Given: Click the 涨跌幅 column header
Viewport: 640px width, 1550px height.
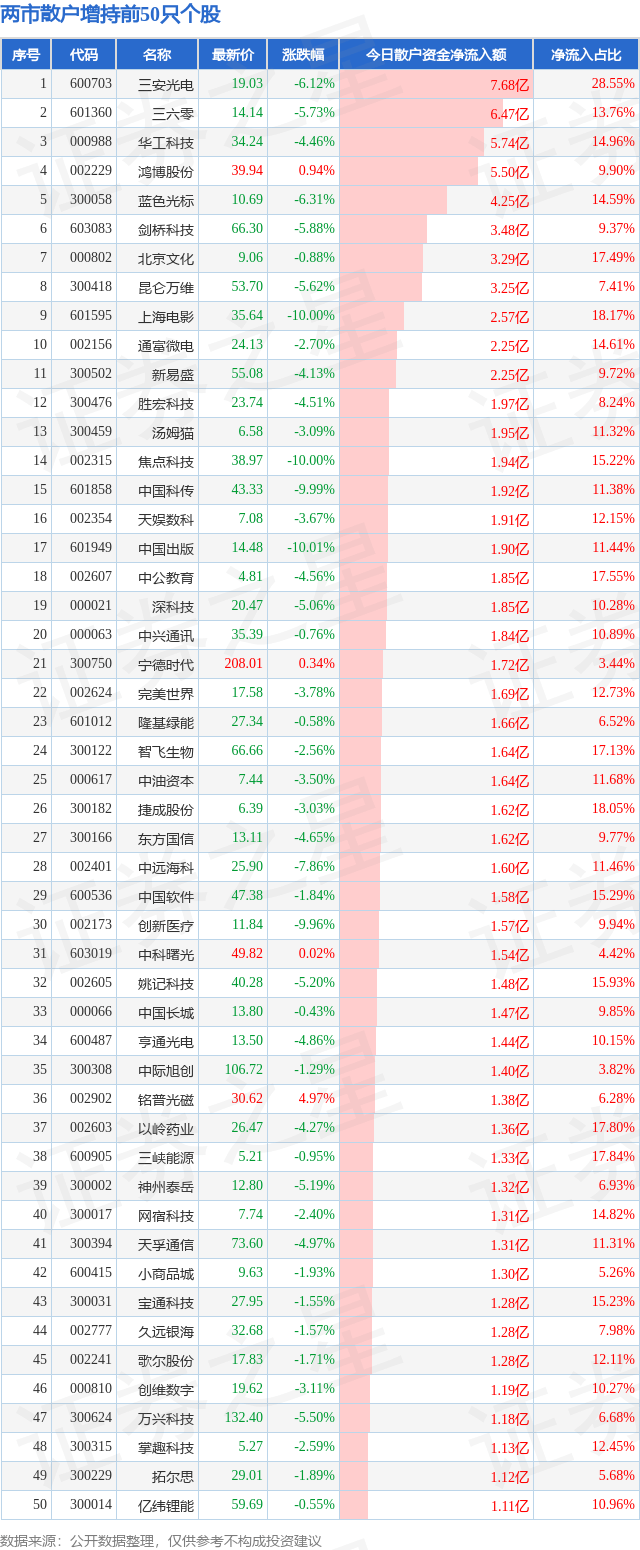Looking at the screenshot, I should coord(303,55).
